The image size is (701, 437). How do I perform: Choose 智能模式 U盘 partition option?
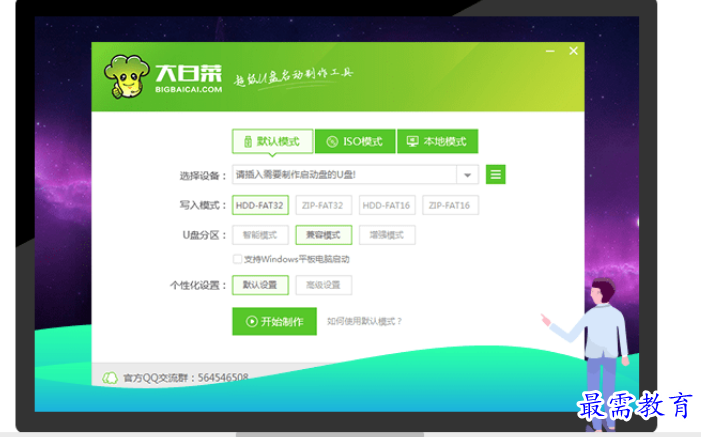point(260,235)
